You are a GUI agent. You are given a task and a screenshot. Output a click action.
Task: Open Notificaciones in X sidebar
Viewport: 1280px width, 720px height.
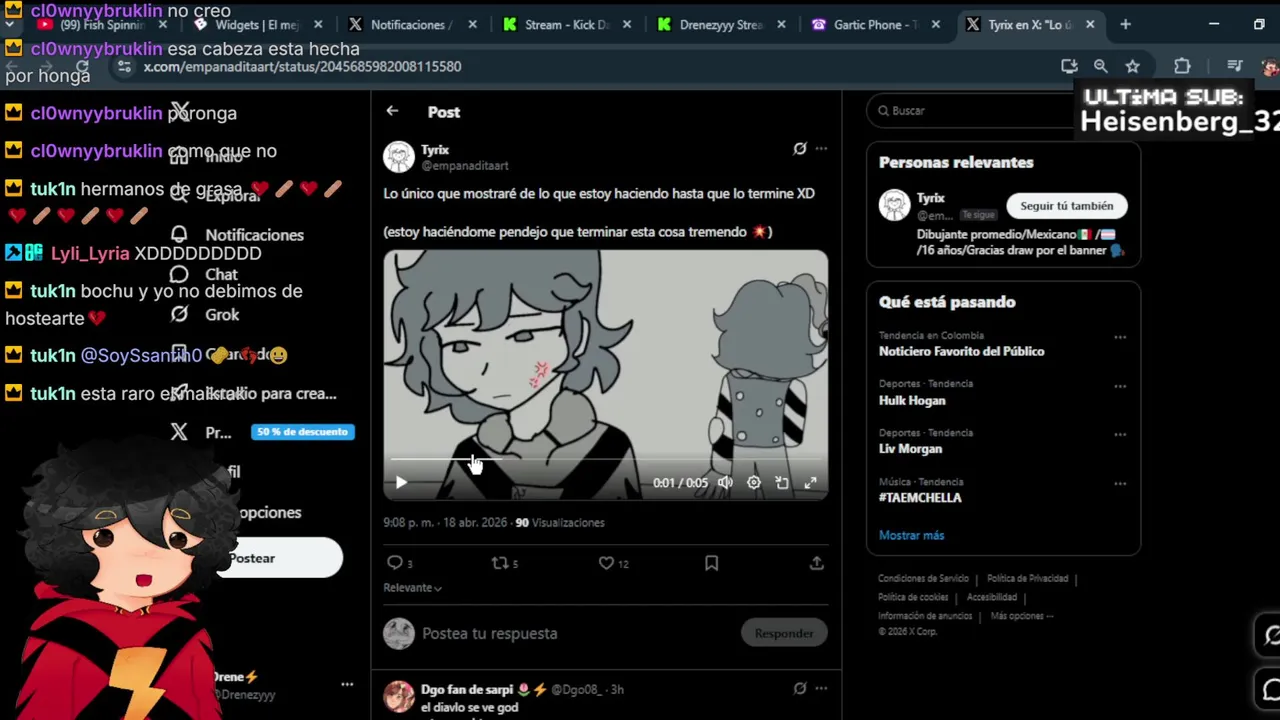[238, 235]
